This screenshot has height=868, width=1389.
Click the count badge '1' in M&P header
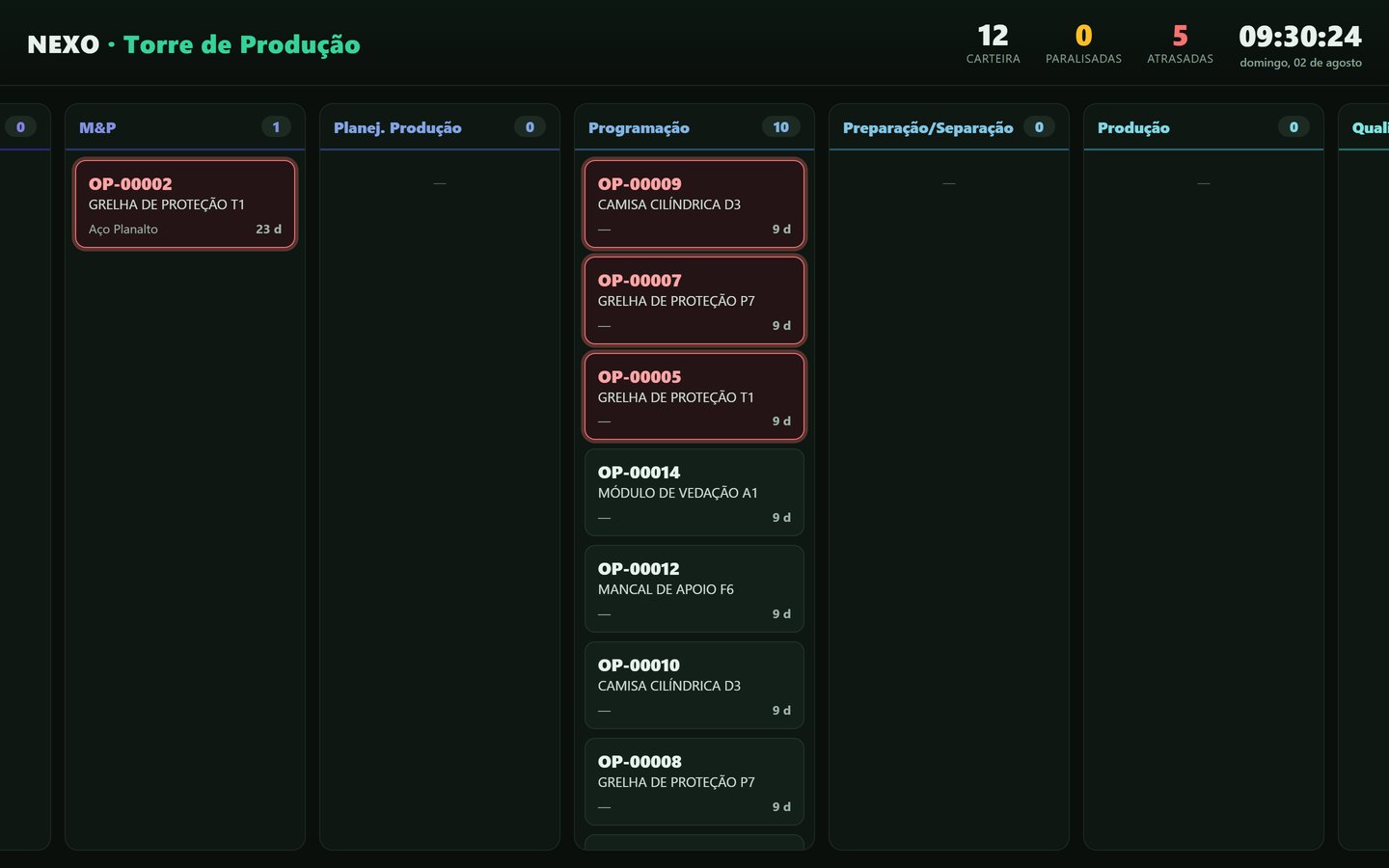tap(276, 127)
